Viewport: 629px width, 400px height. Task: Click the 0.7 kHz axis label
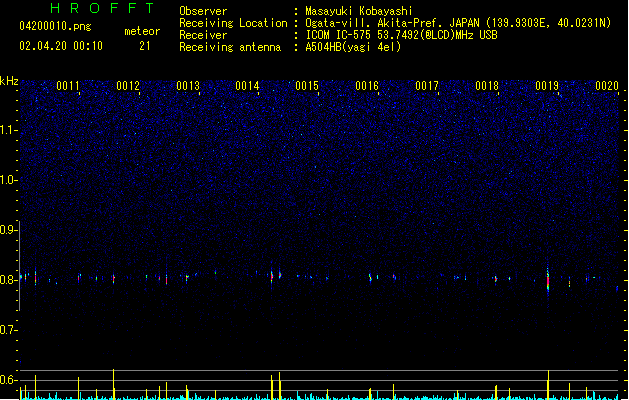pos(8,330)
